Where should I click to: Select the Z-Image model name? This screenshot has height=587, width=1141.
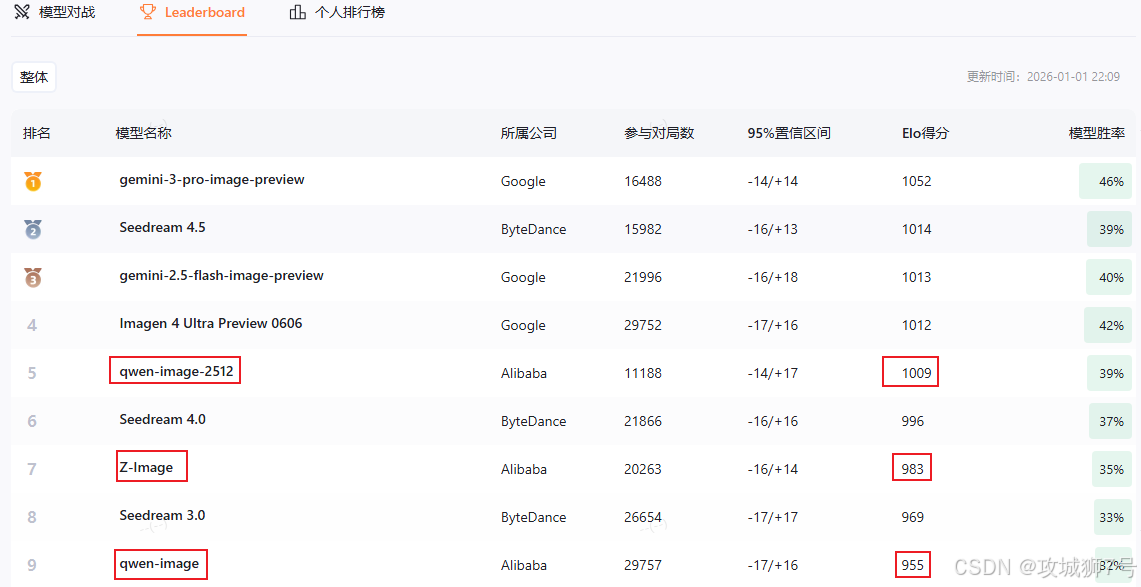point(146,468)
